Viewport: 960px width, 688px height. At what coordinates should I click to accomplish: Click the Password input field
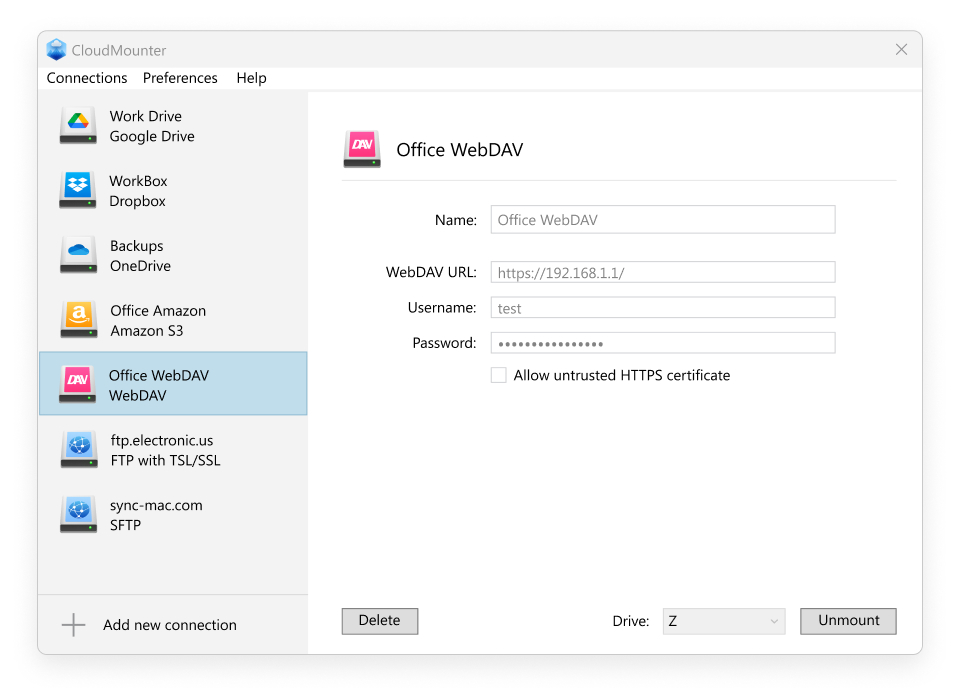tap(662, 343)
